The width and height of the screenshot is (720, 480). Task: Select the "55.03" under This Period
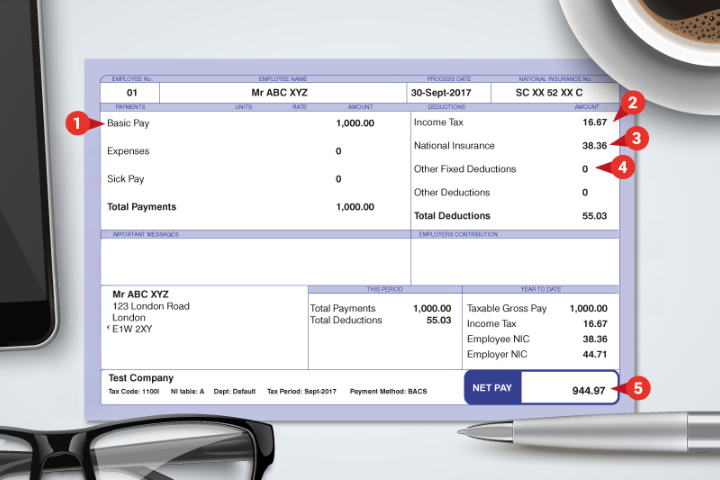tap(439, 320)
